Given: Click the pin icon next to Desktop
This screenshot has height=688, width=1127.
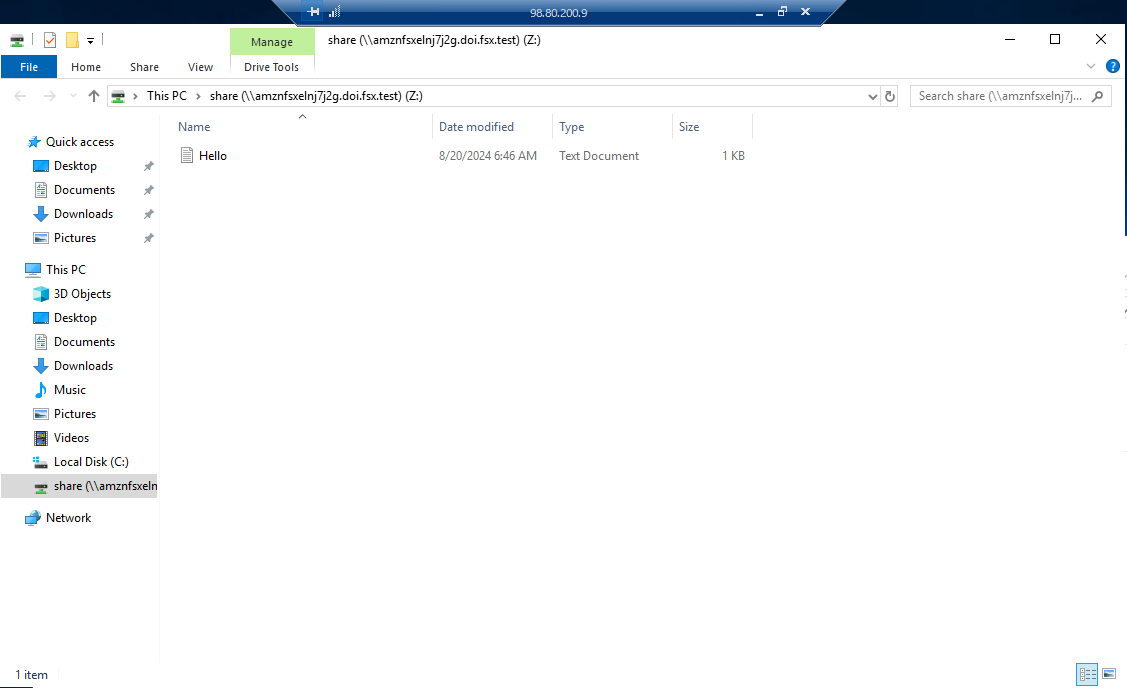Looking at the screenshot, I should point(149,166).
